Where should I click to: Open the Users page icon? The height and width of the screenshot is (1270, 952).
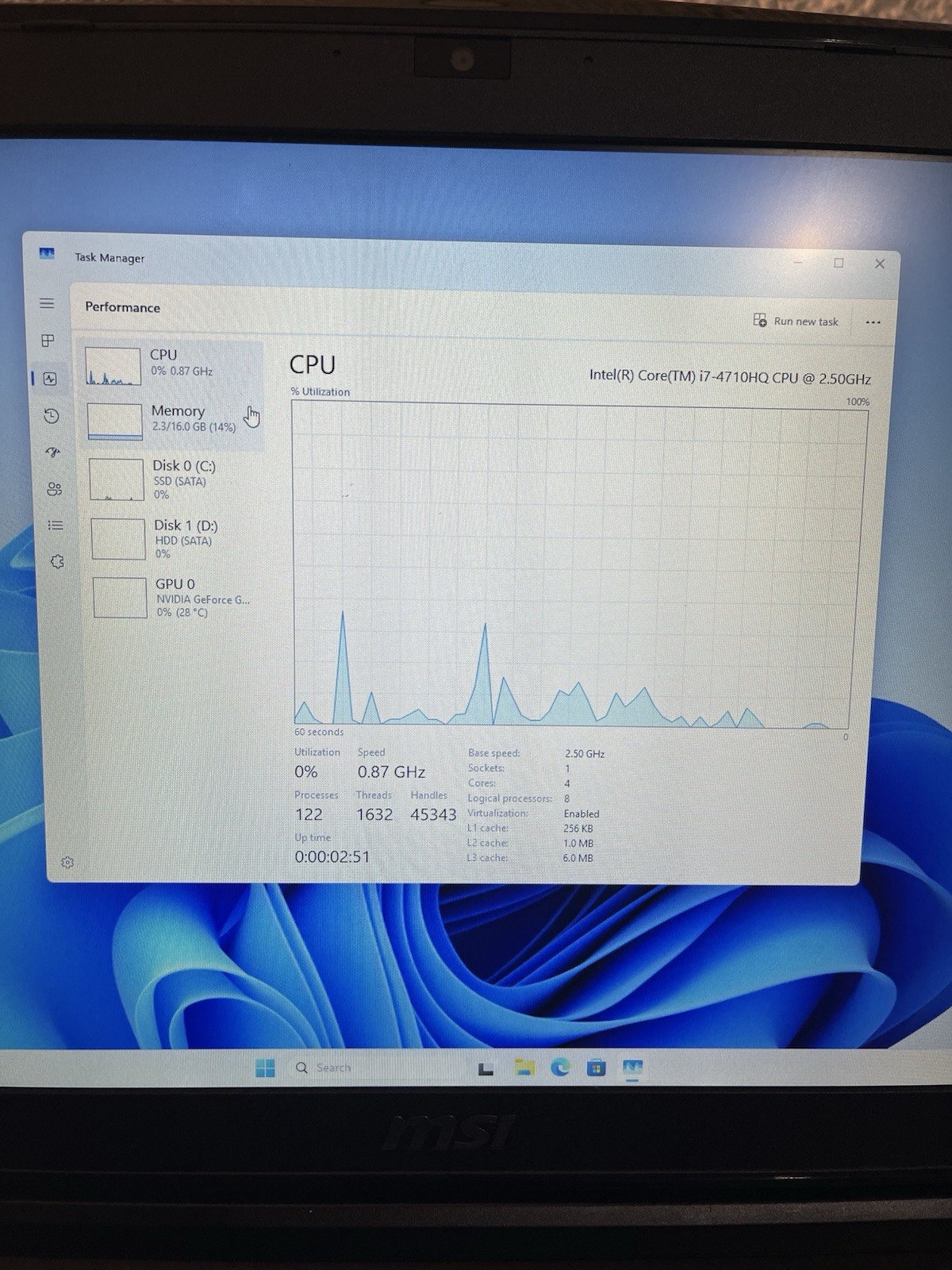coord(54,489)
